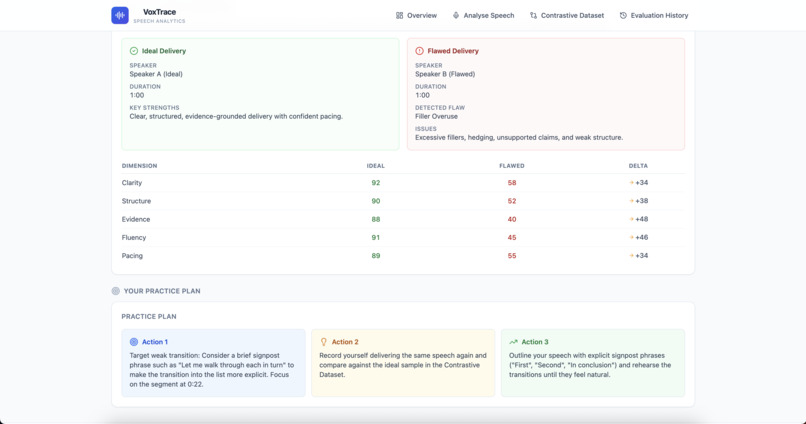Click the Clarity row label

tap(132, 182)
